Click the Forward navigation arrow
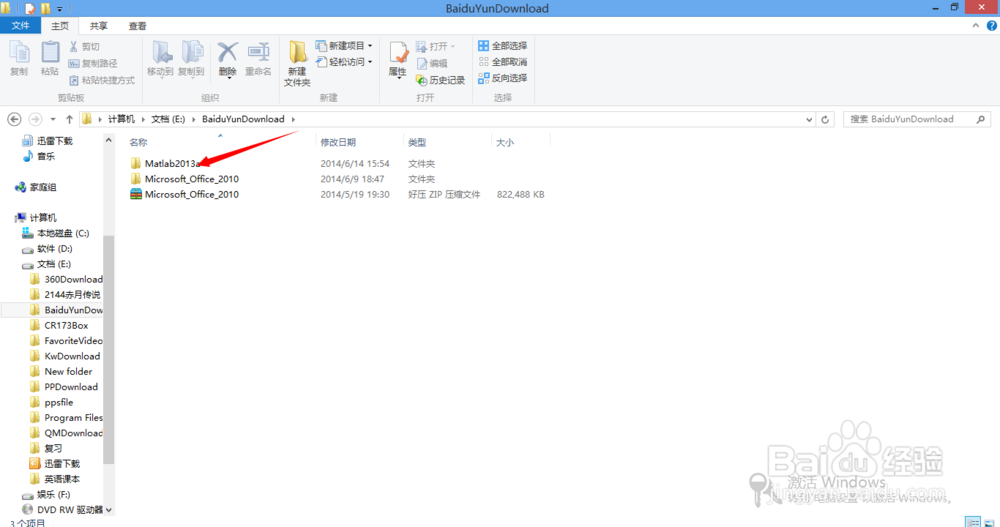Viewport: 1000px width, 527px height. pyautogui.click(x=36, y=119)
